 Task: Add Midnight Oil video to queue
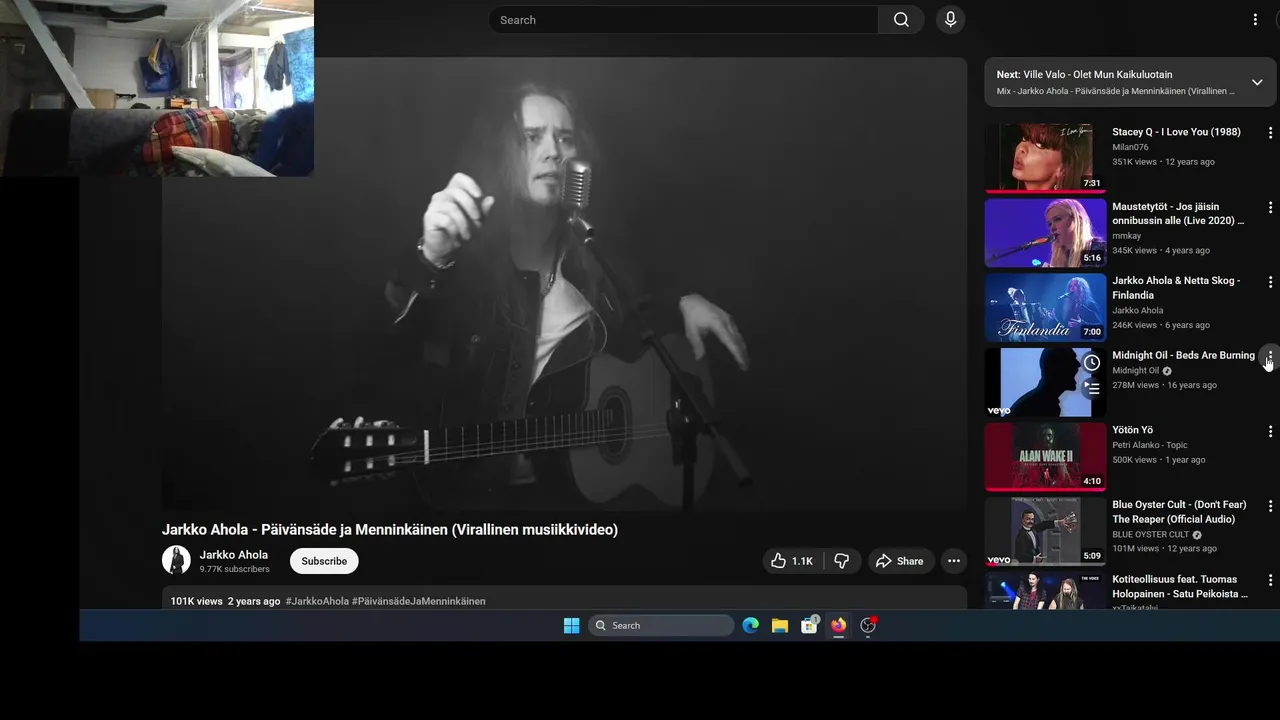click(1092, 388)
